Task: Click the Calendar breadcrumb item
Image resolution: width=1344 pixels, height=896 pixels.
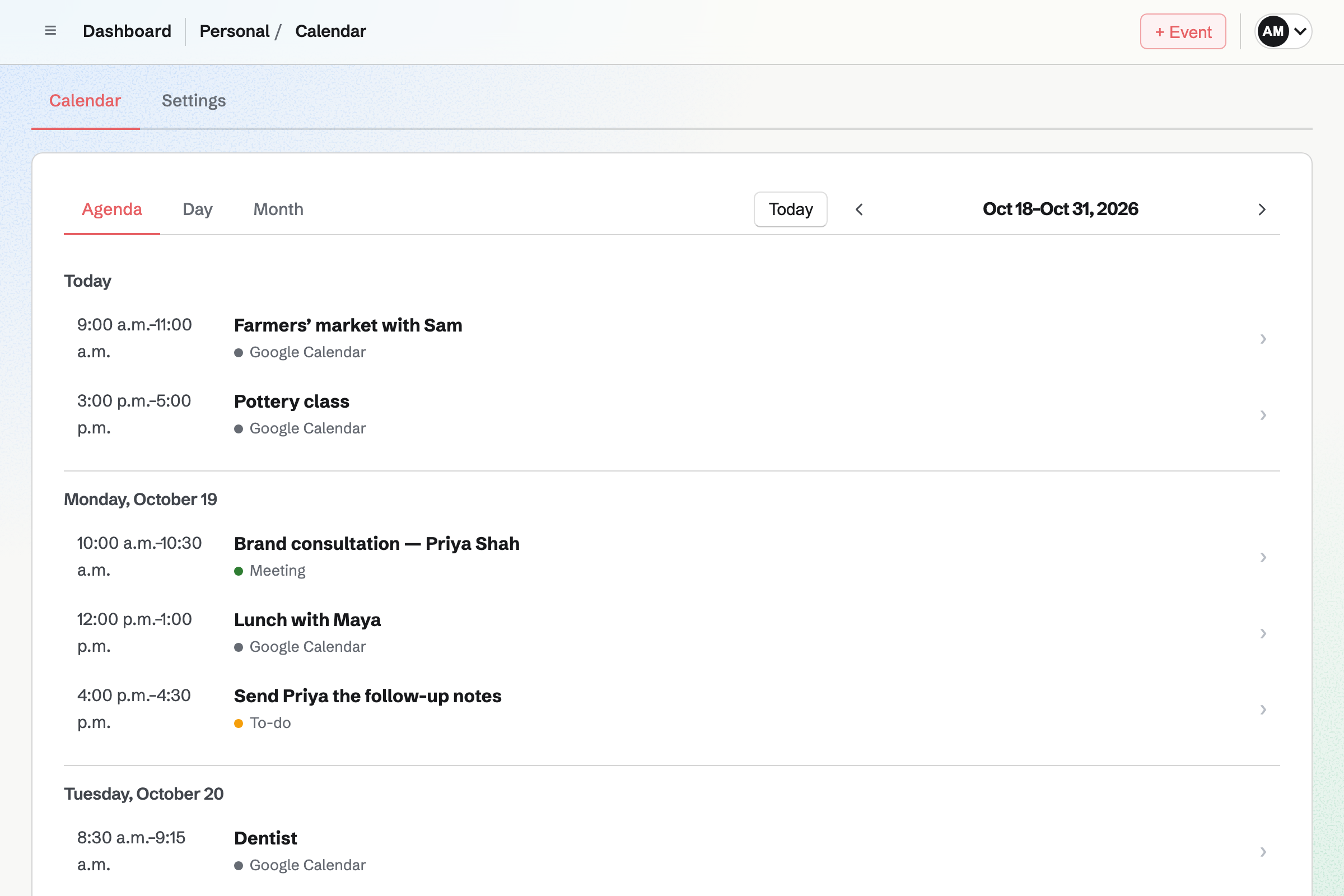Action: tap(330, 31)
